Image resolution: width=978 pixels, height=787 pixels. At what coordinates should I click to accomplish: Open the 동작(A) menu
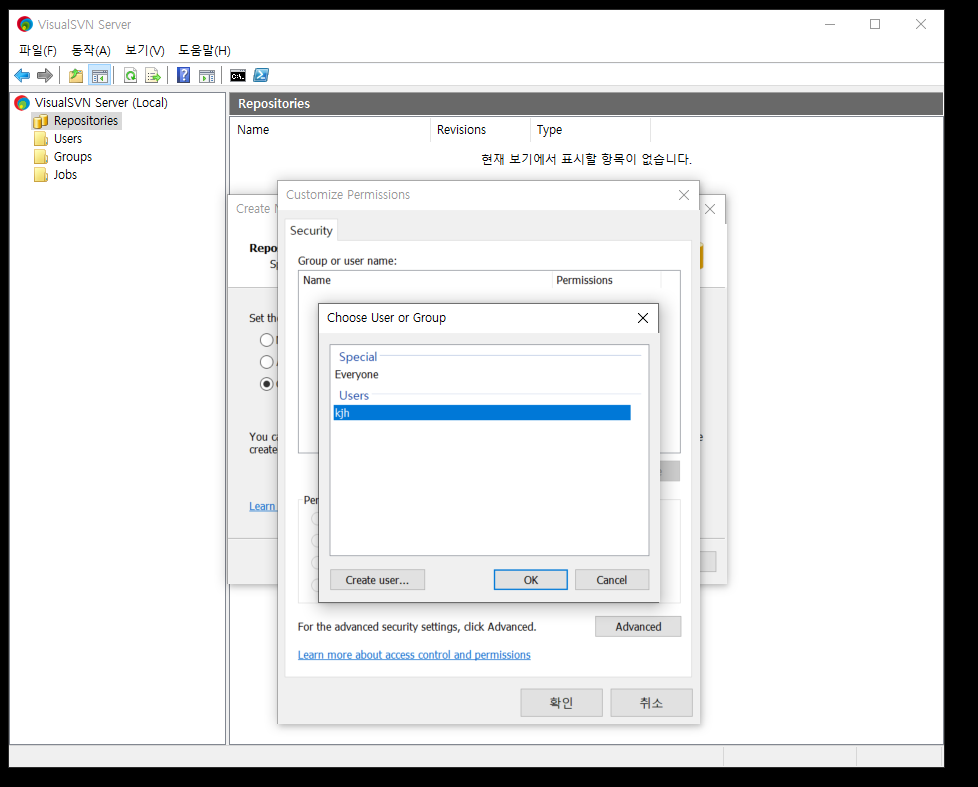[91, 51]
